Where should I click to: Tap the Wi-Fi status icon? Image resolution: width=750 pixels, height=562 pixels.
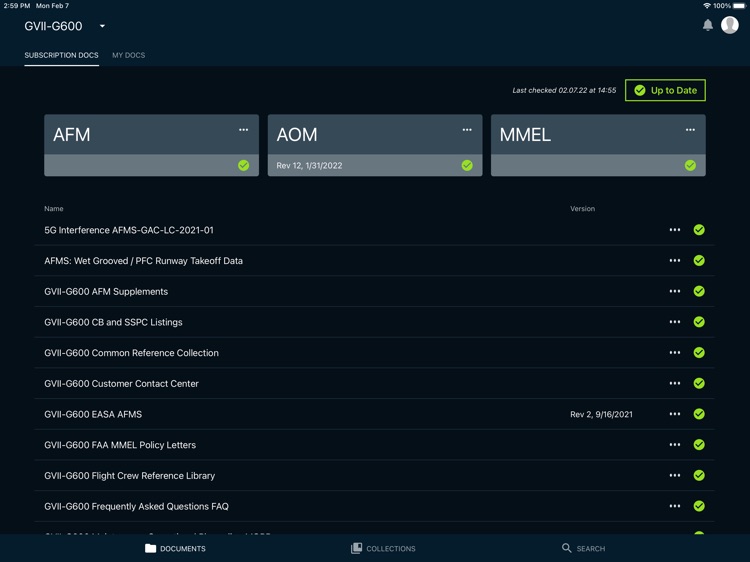click(706, 6)
